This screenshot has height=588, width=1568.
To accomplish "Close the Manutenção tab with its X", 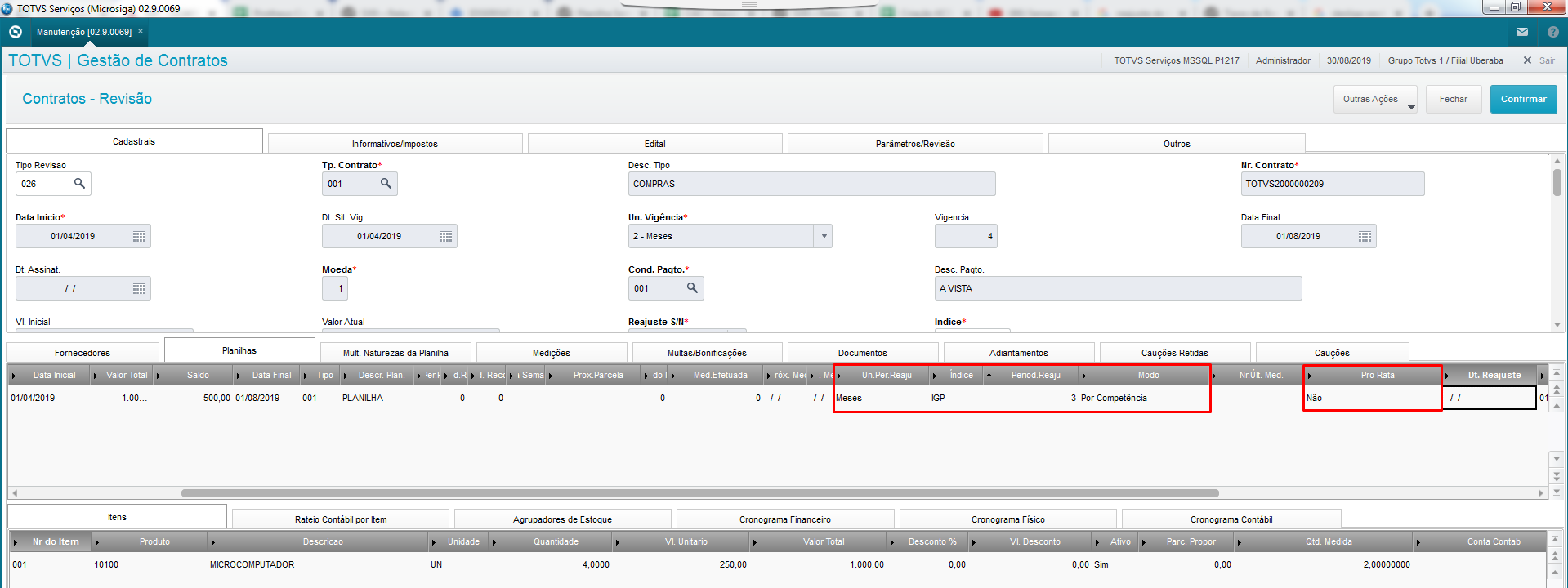I will pos(141,32).
